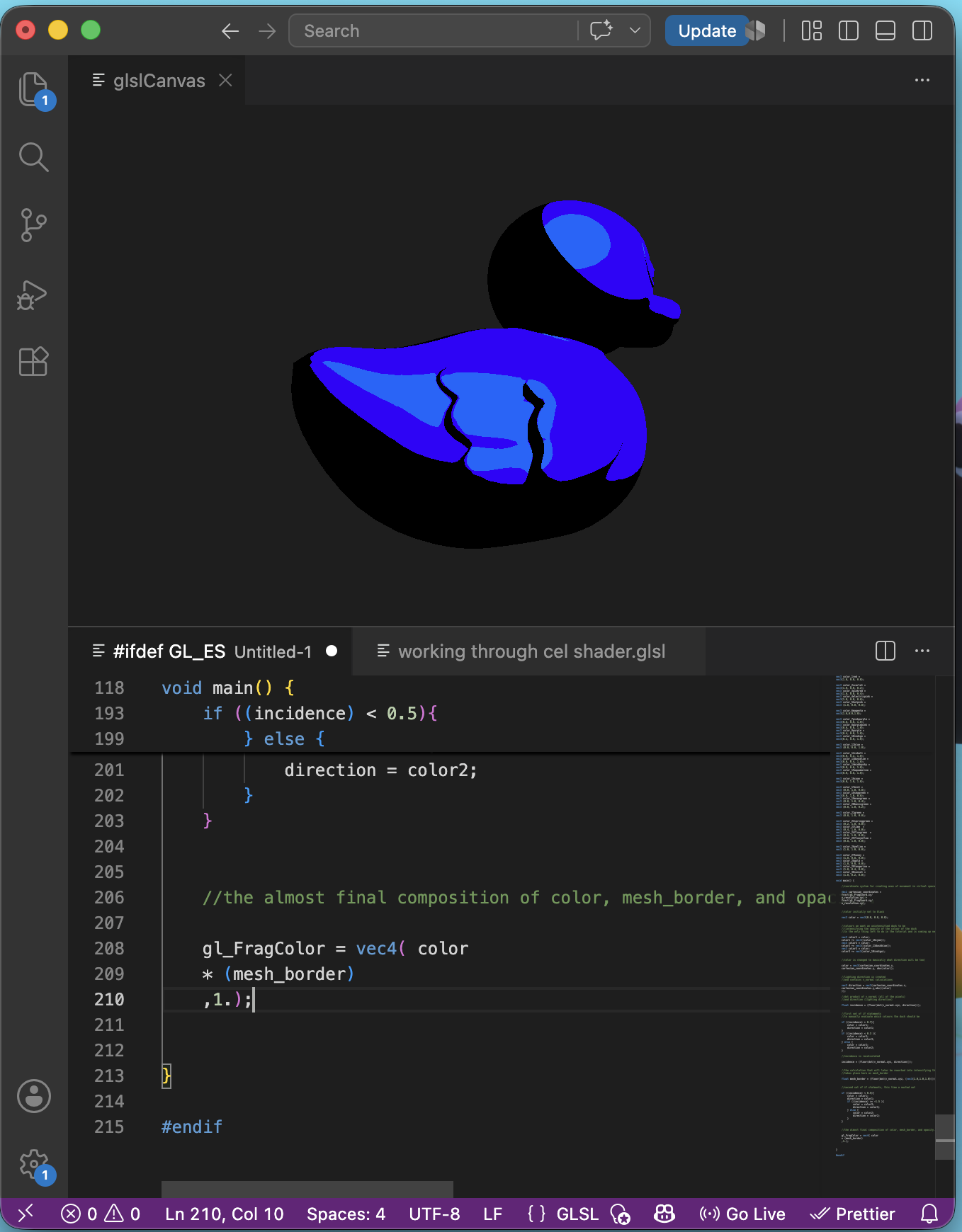The image size is (962, 1232).
Task: Open the Copilot status icon
Action: point(664,1214)
